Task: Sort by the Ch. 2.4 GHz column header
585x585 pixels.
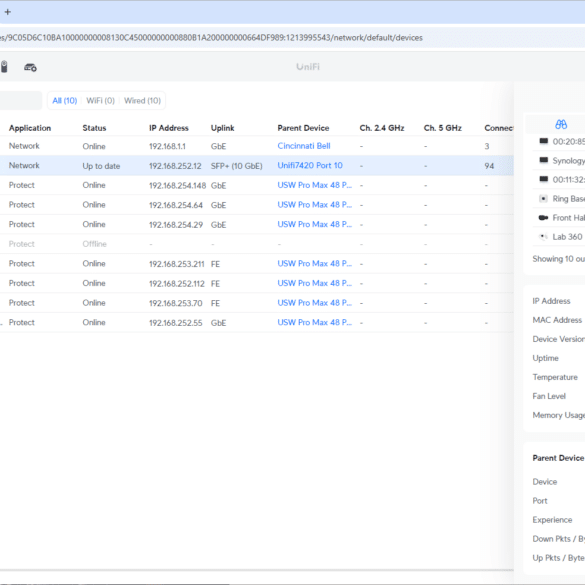Action: point(382,128)
